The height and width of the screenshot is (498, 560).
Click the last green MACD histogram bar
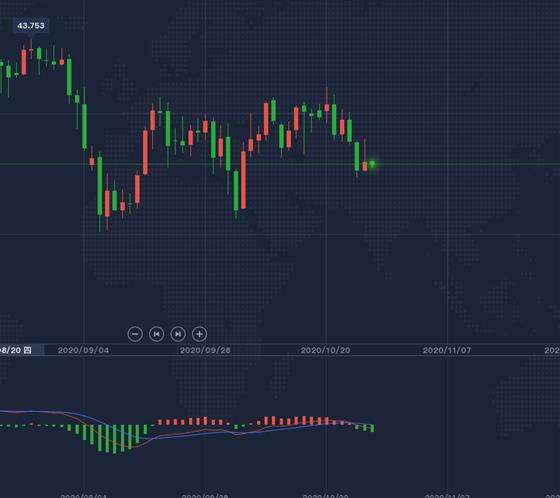(x=372, y=428)
